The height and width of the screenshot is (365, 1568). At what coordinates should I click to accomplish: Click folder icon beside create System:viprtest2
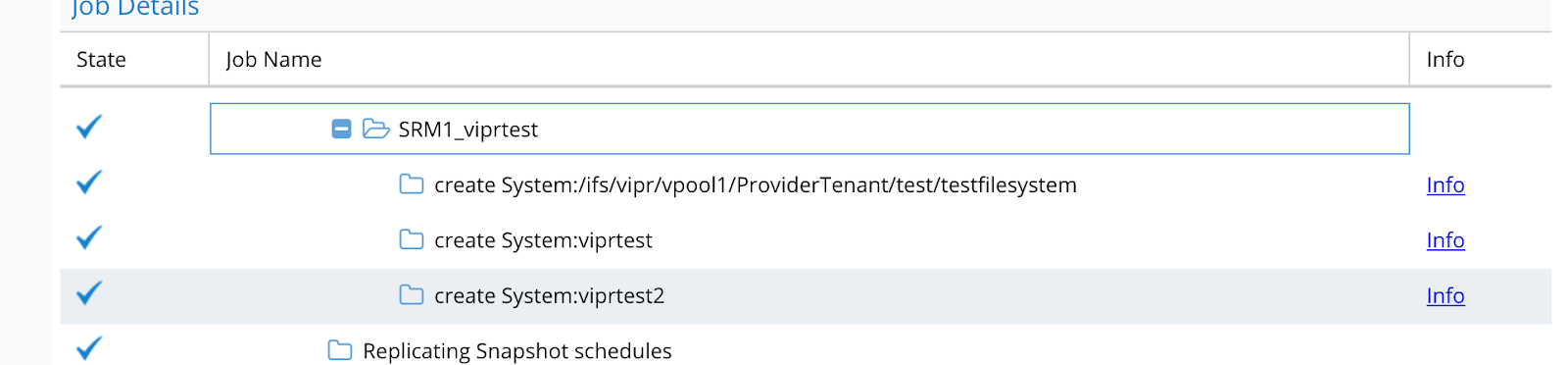click(412, 295)
